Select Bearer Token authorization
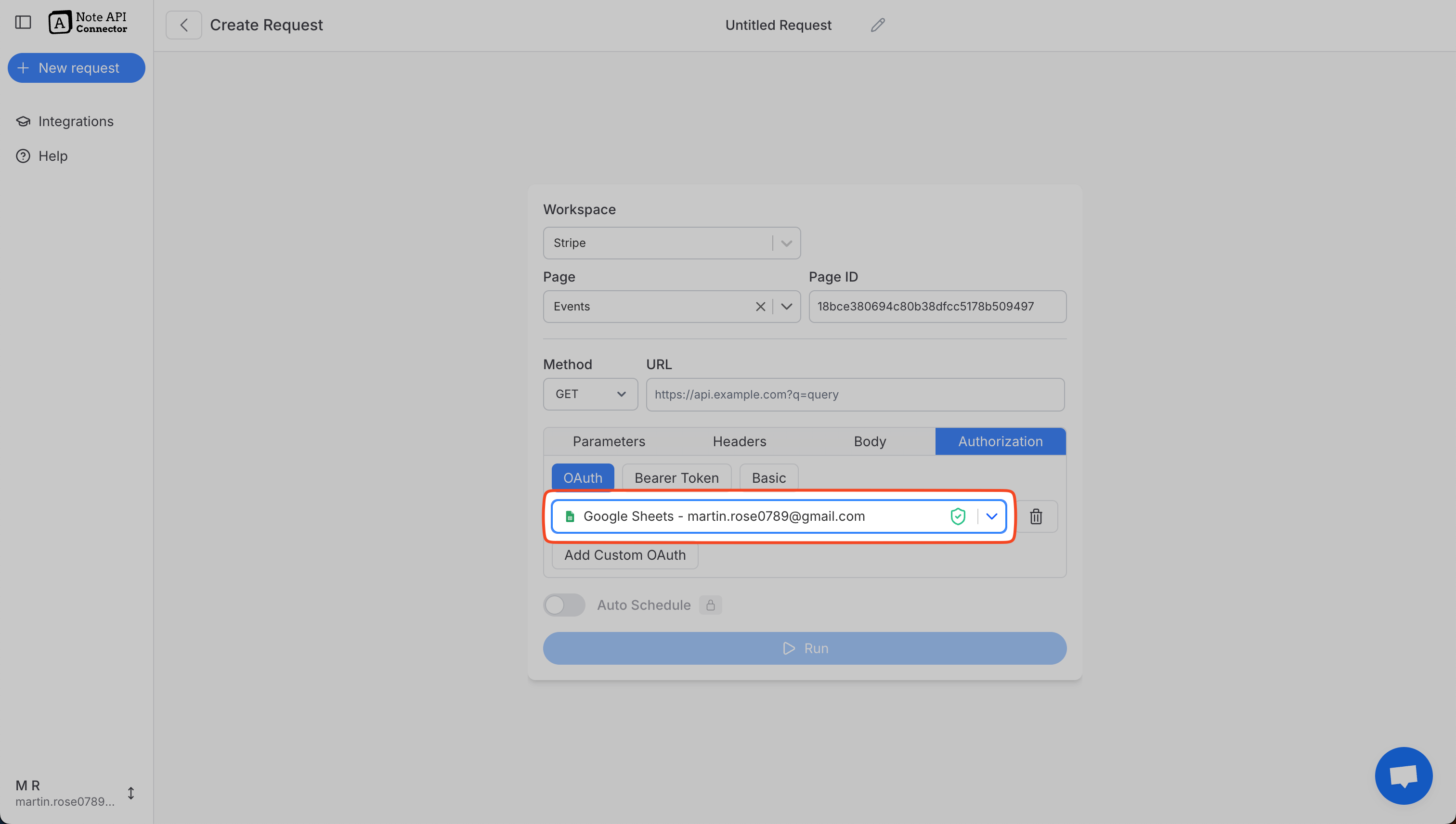This screenshot has height=824, width=1456. point(676,477)
